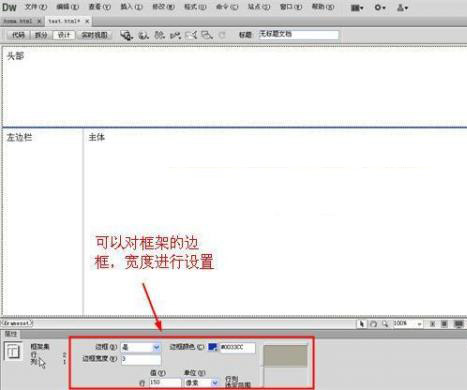Click the 属性 panel tab
The width and height of the screenshot is (467, 390).
(11, 334)
